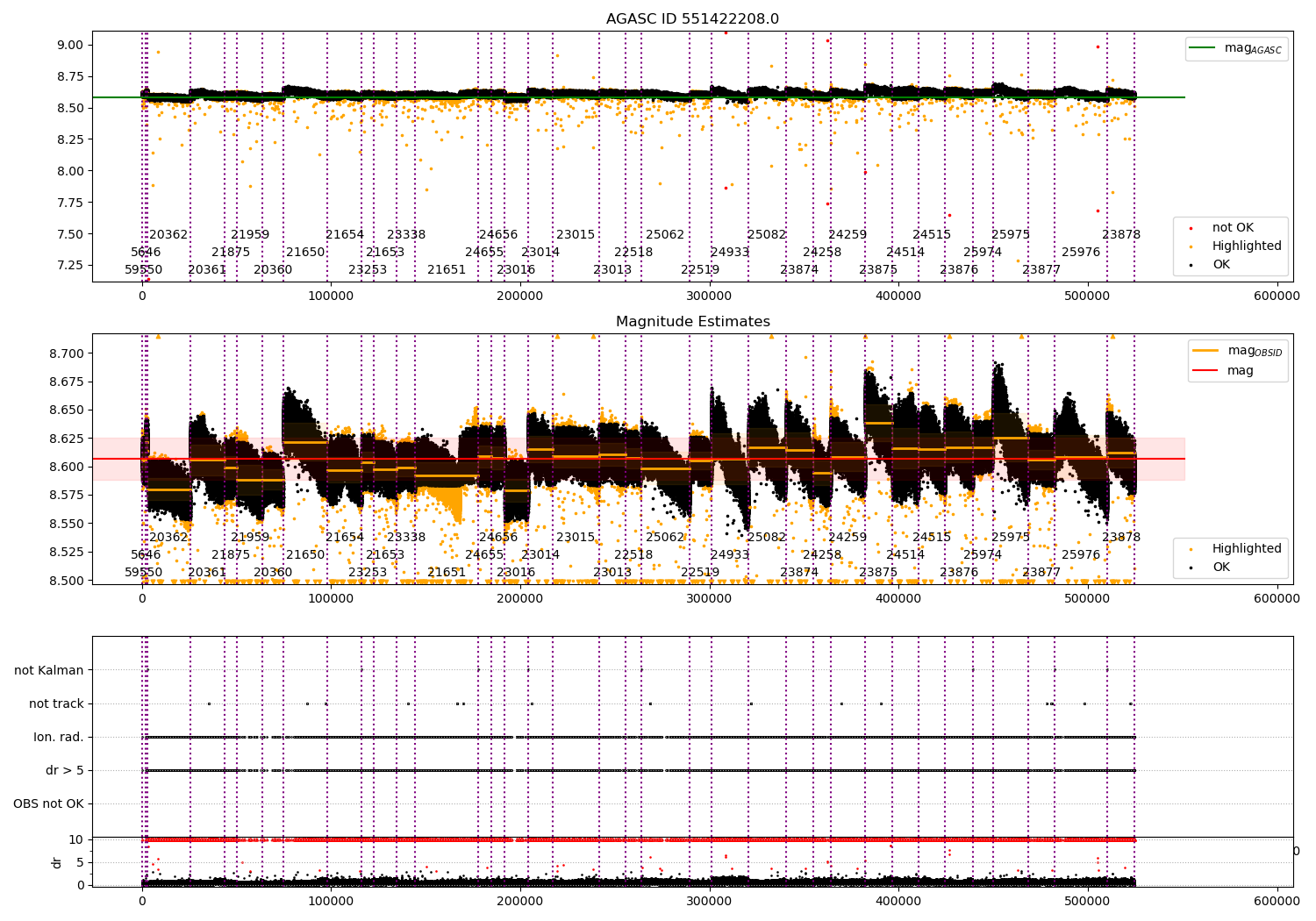Screen dimensions: 1316x921
Task: Click obsid label 25975 in top plot
Action: click(x=1011, y=234)
